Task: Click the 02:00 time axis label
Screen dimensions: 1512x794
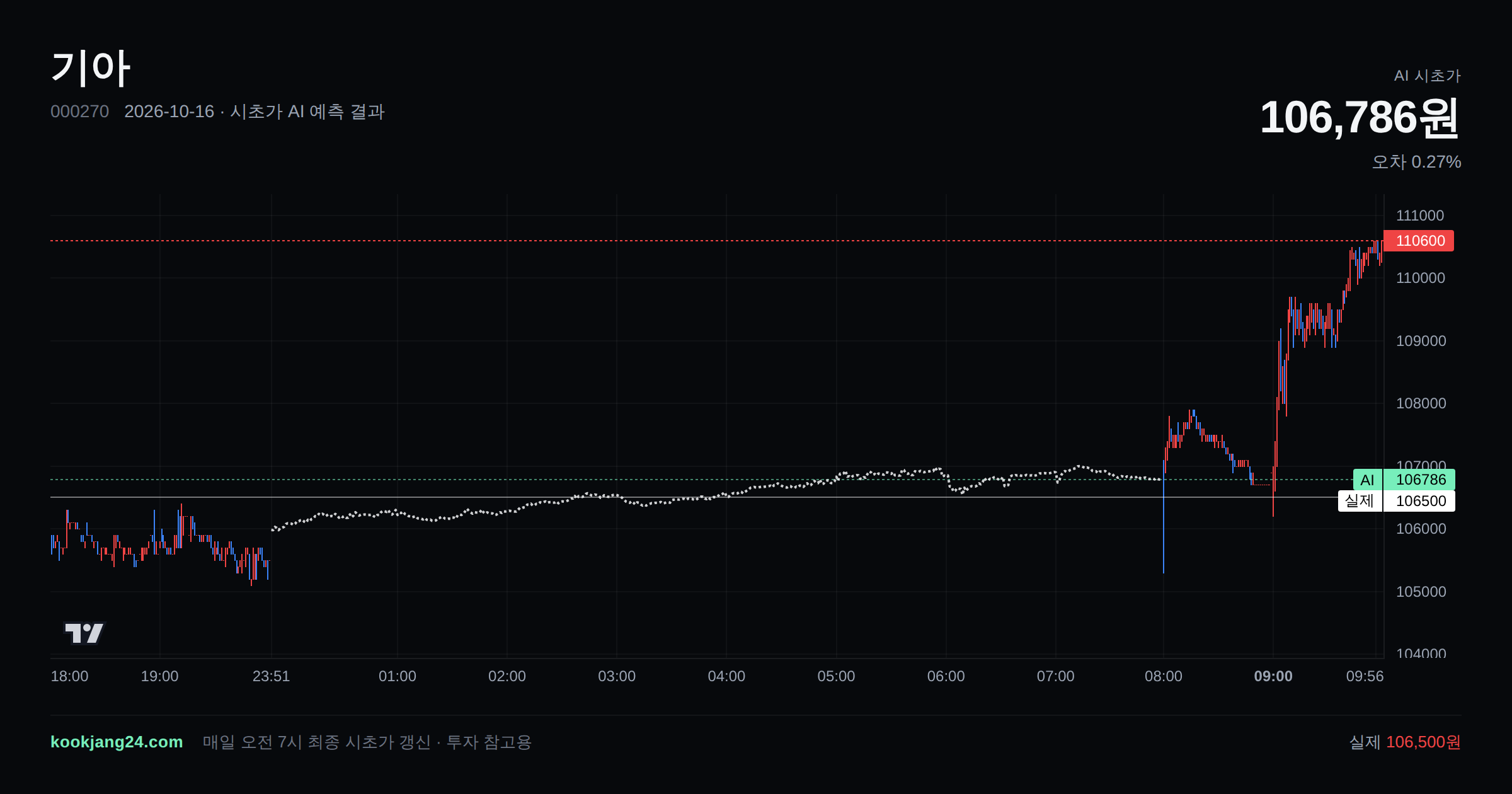Action: 507,676
